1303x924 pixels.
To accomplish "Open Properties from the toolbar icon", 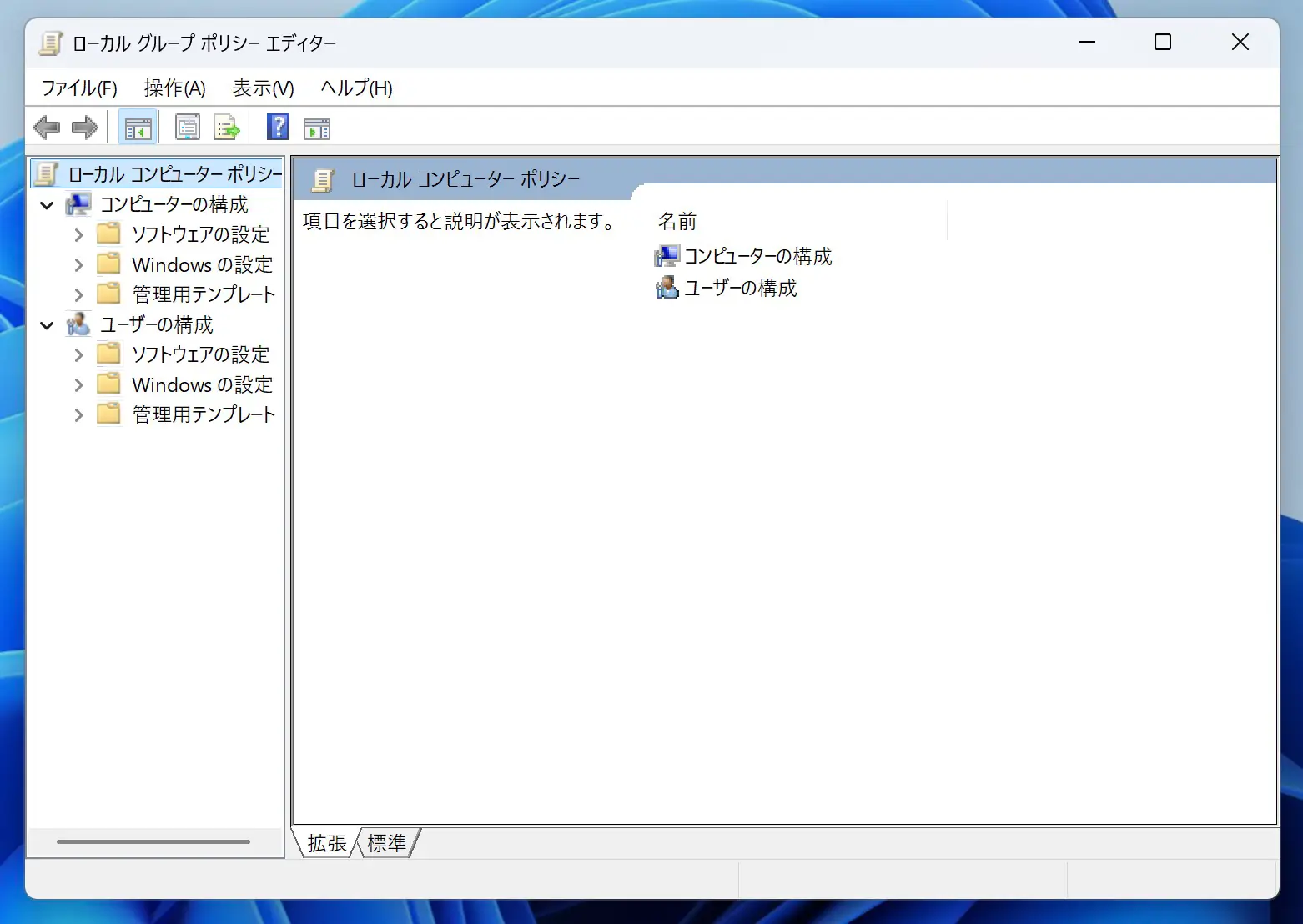I will point(188,128).
